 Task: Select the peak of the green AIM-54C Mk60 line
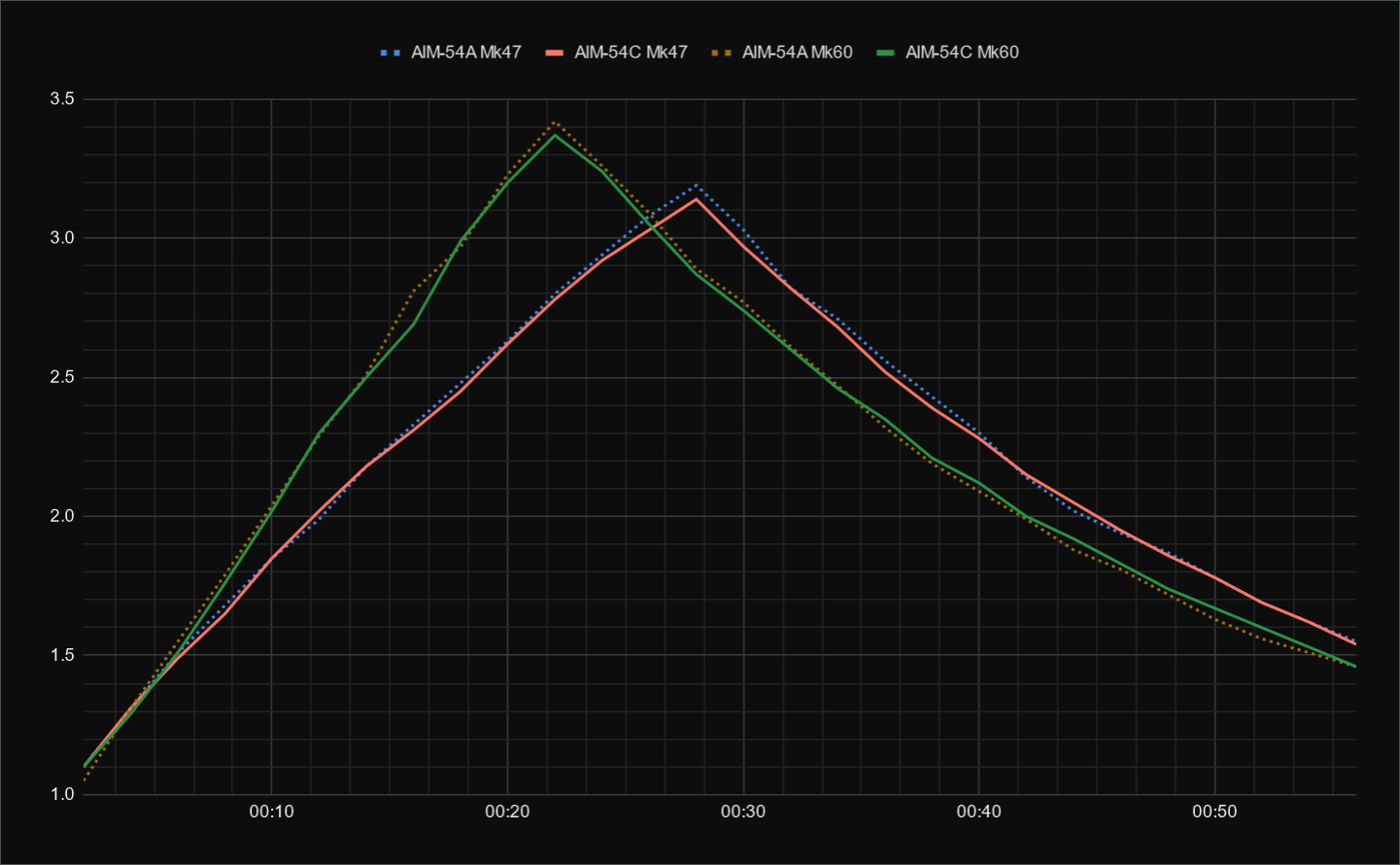pos(555,135)
